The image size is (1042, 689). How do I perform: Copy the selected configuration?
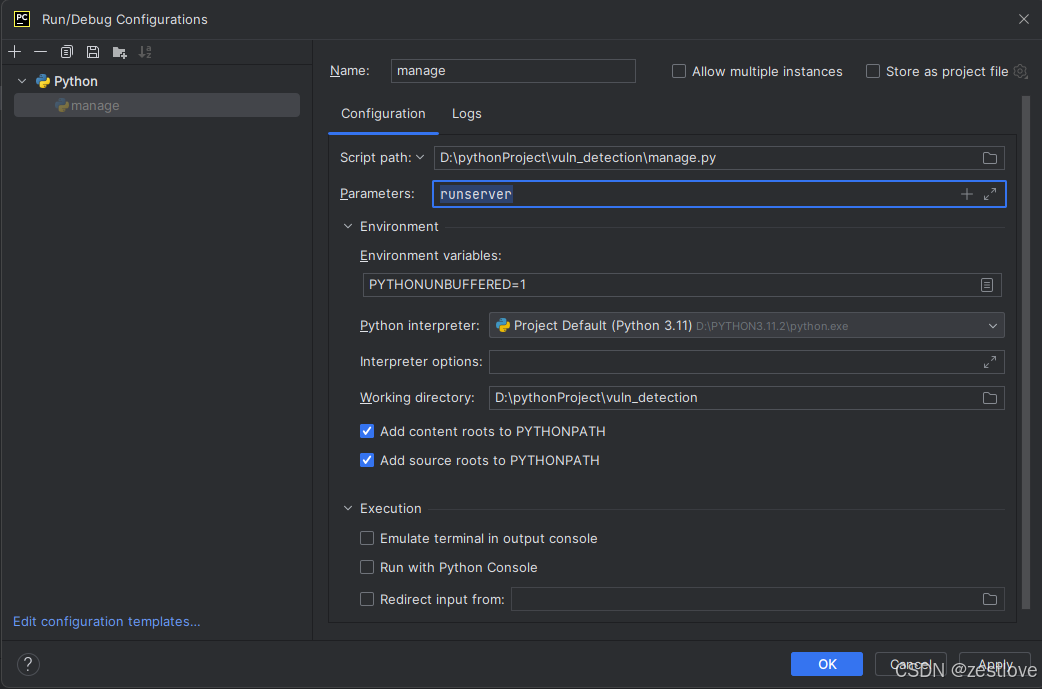(x=66, y=52)
